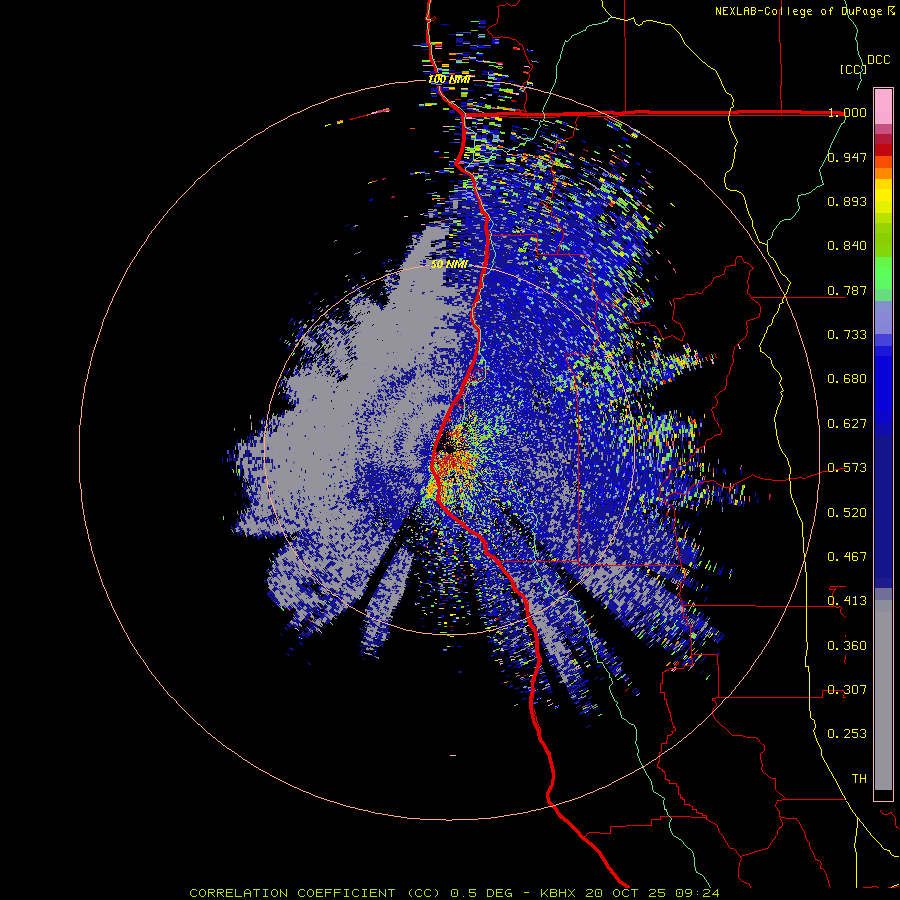Click the 0.840 scale value
Viewport: 900px width, 900px height.
click(x=847, y=246)
